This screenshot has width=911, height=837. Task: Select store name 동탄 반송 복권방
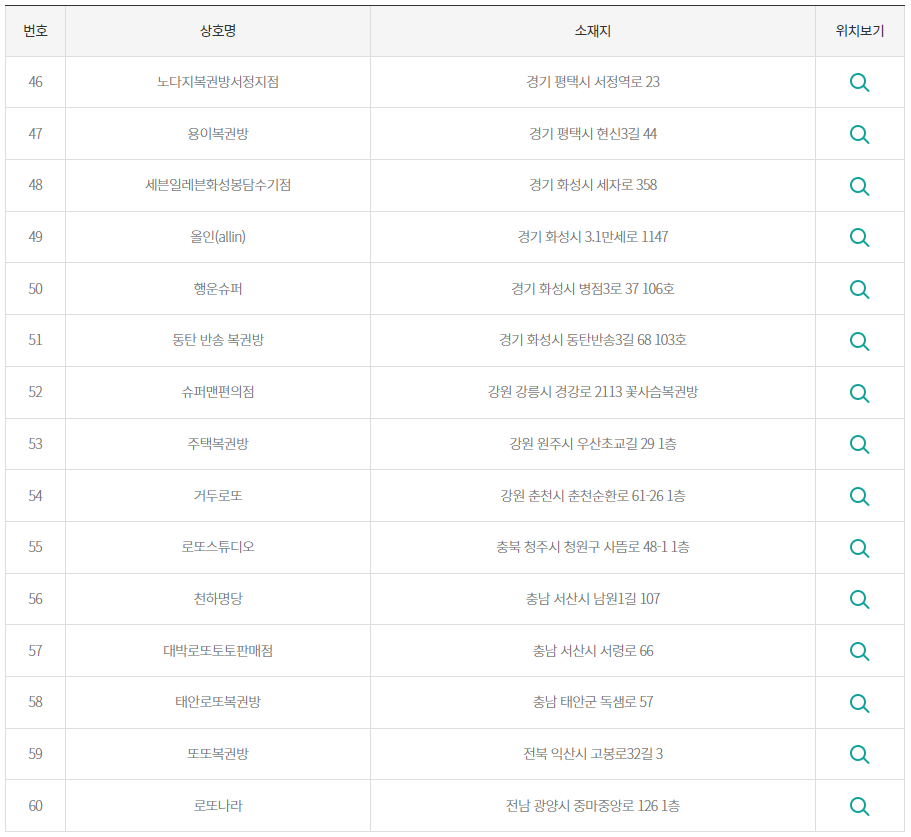[x=218, y=340]
